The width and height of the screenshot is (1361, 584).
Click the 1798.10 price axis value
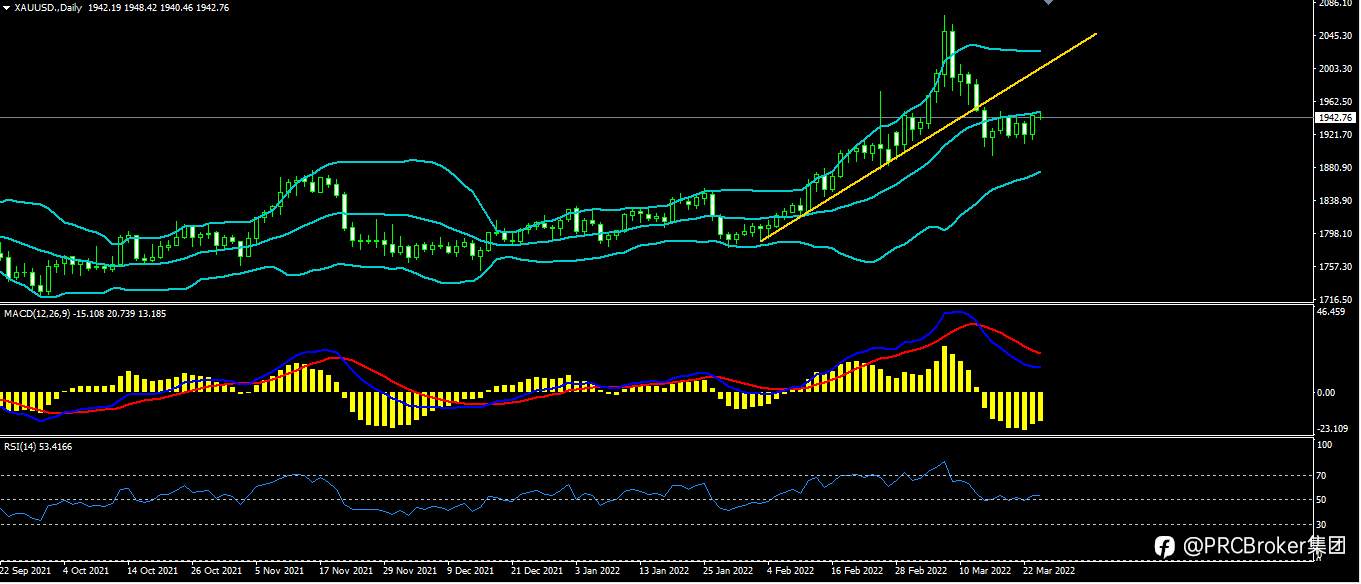point(1335,235)
